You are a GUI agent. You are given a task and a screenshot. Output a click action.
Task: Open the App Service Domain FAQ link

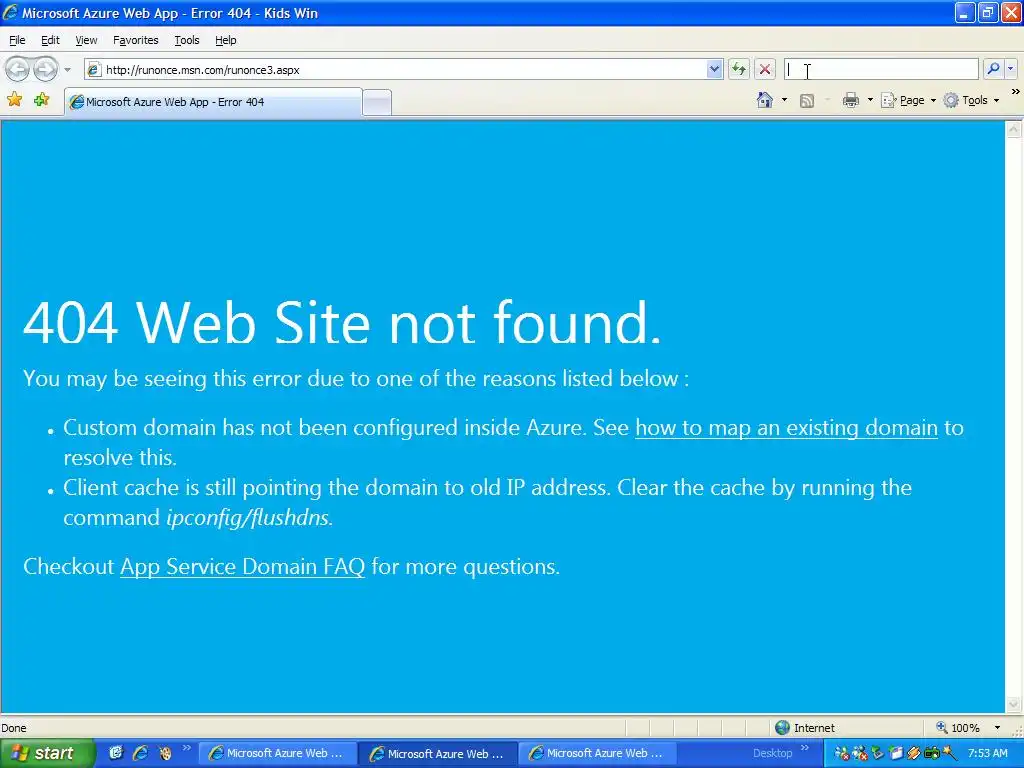[x=242, y=566]
